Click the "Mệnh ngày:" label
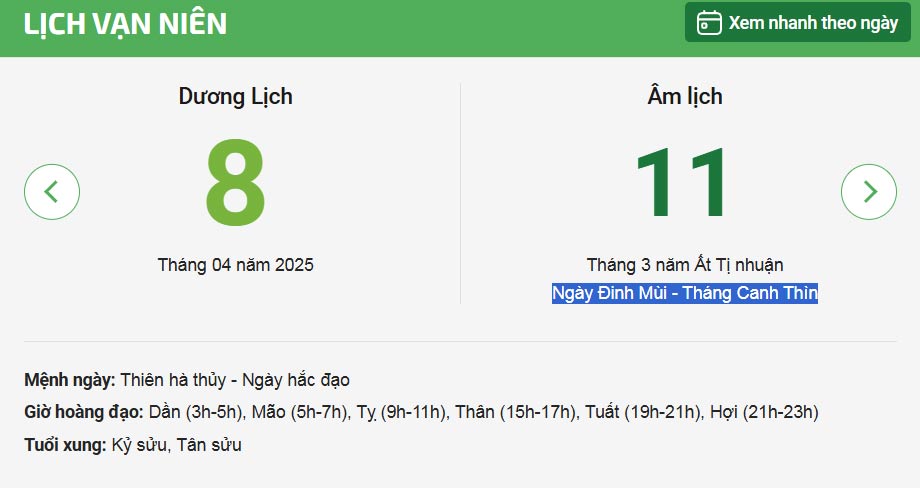The height and width of the screenshot is (488, 920). 70,380
